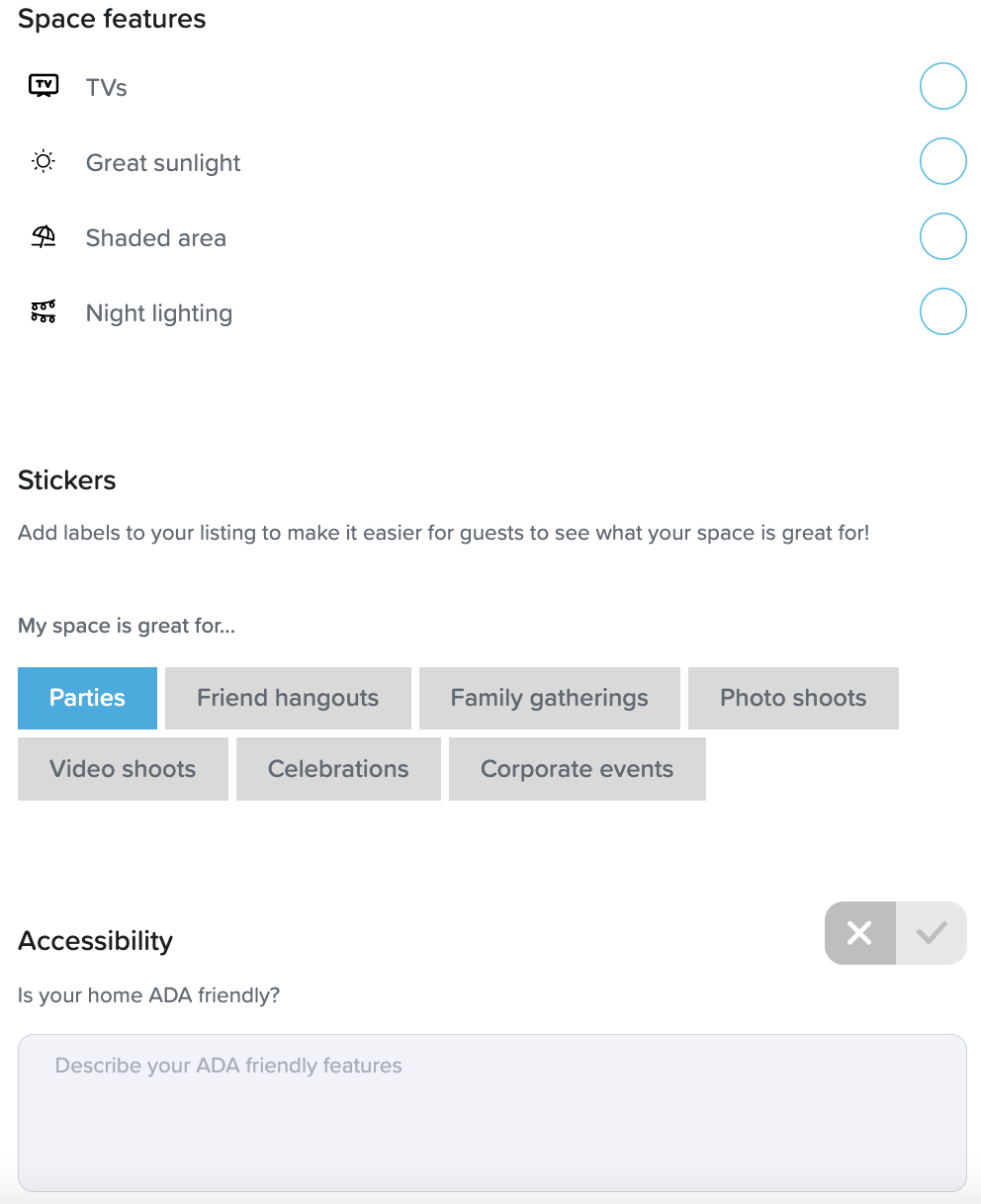Click the Great sunlight label text

point(163,163)
